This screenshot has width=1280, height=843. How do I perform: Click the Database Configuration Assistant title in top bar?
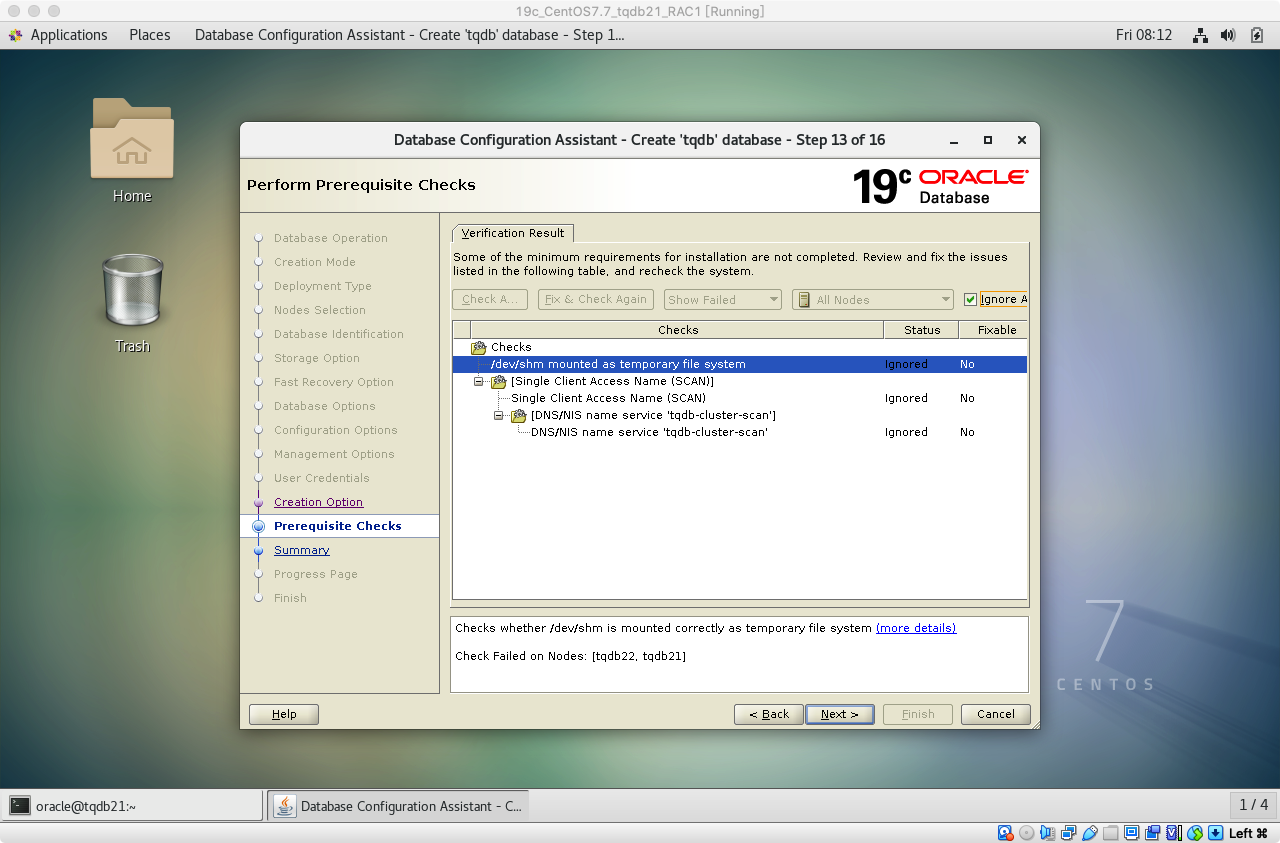coord(409,35)
